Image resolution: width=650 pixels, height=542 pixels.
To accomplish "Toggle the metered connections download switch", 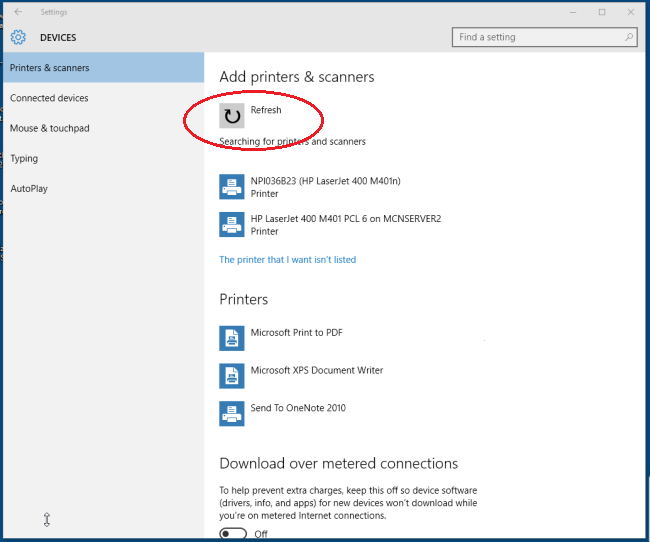I will [x=233, y=534].
